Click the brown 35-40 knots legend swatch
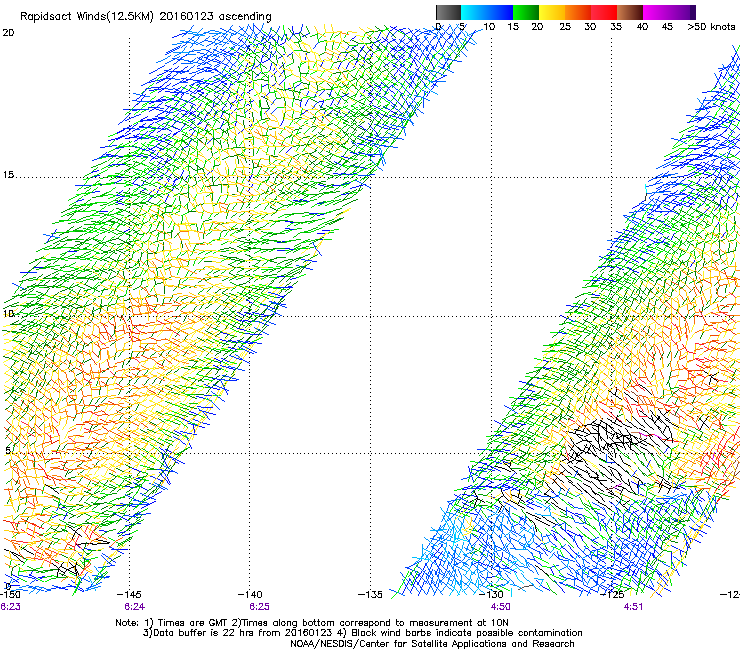 point(630,12)
